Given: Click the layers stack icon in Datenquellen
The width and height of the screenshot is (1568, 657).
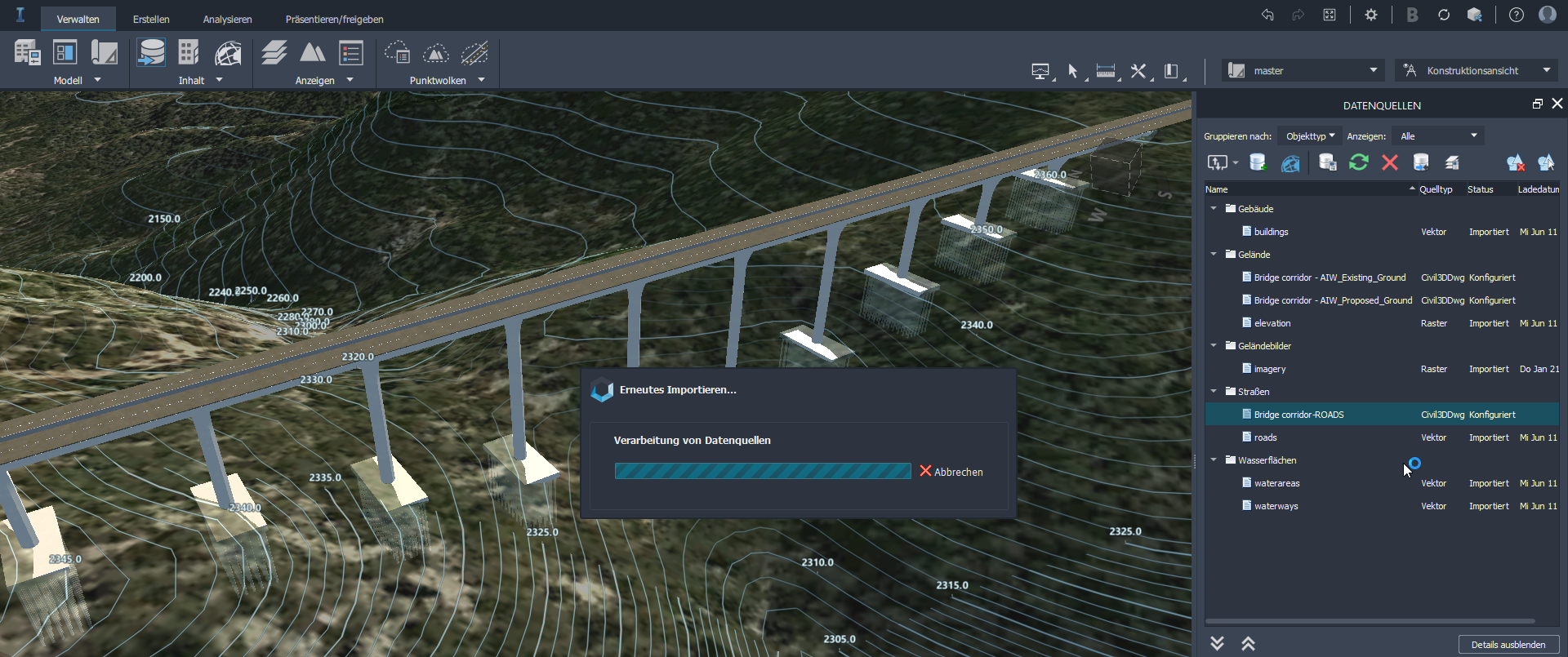Looking at the screenshot, I should (x=1452, y=162).
